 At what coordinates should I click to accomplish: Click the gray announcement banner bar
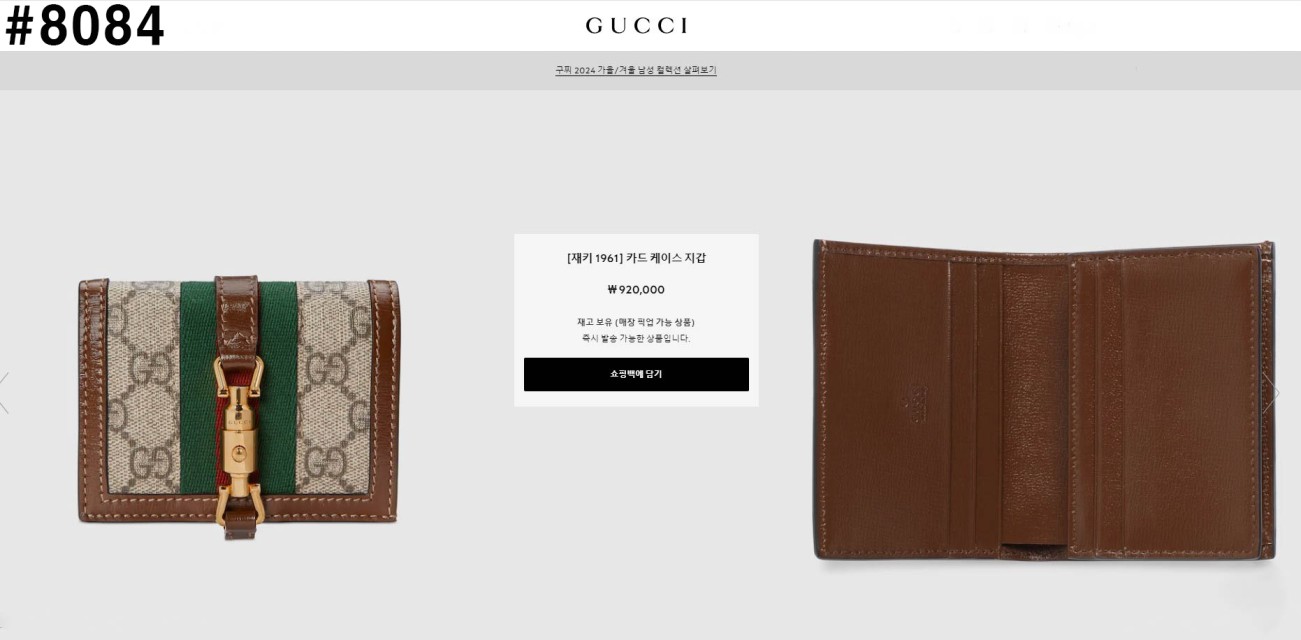650,70
